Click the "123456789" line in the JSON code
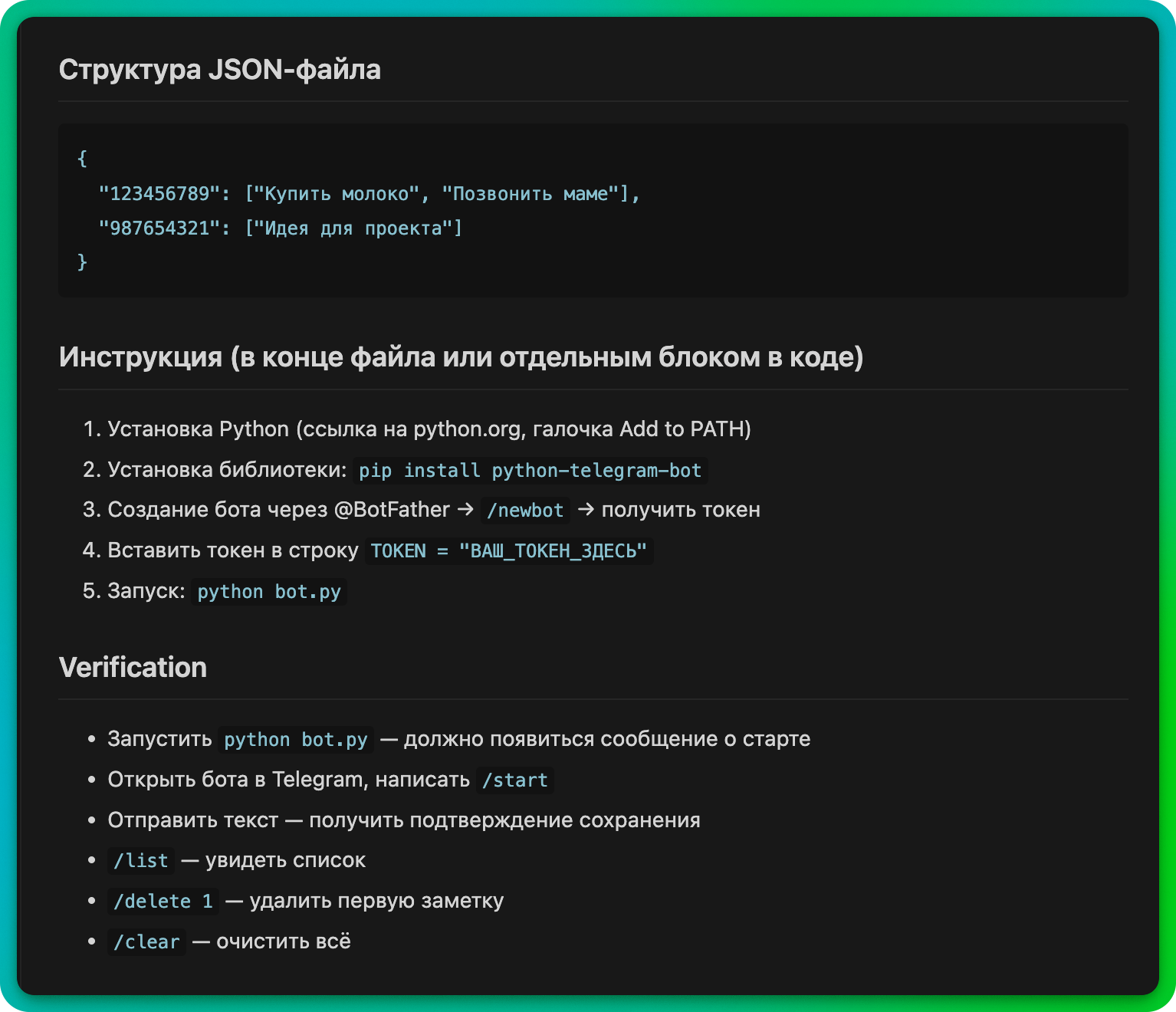Viewport: 1176px width, 1012px height. pyautogui.click(x=369, y=194)
